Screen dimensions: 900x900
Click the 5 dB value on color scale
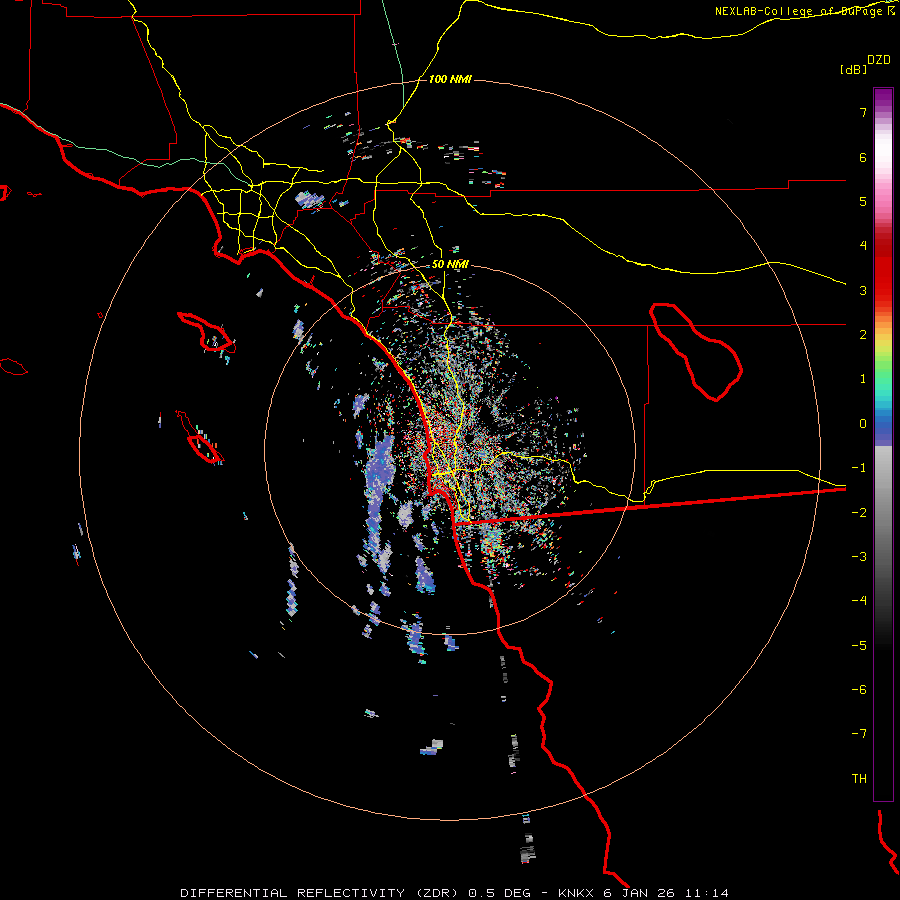click(863, 201)
